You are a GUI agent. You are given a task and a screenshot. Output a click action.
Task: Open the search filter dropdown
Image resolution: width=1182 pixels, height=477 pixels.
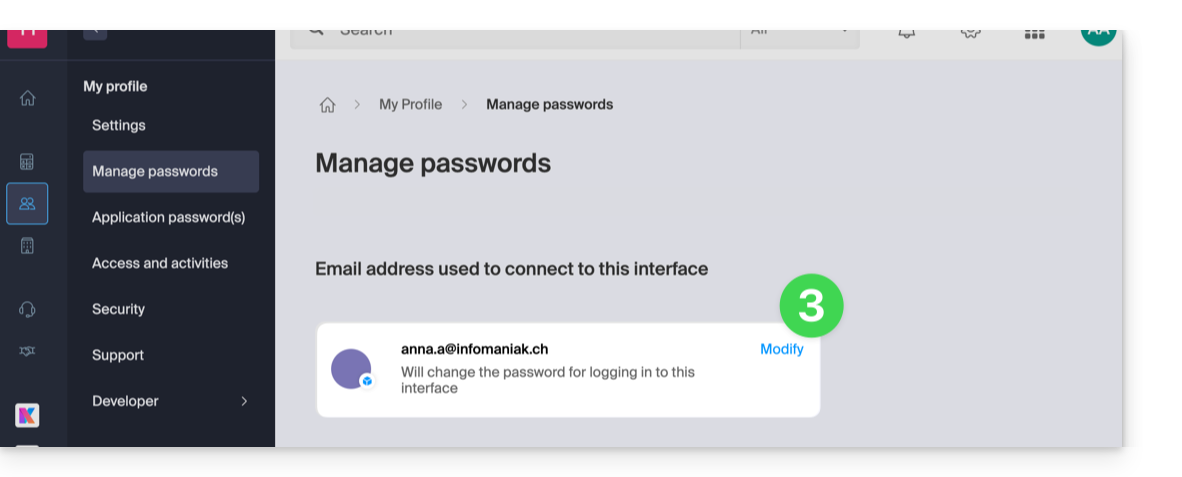pyautogui.click(x=799, y=33)
